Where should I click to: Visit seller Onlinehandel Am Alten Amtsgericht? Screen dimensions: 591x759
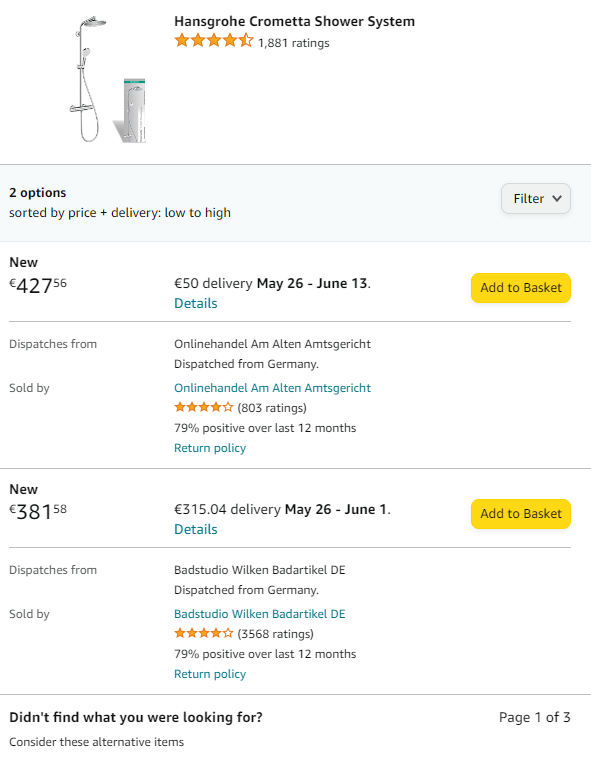[x=273, y=388]
